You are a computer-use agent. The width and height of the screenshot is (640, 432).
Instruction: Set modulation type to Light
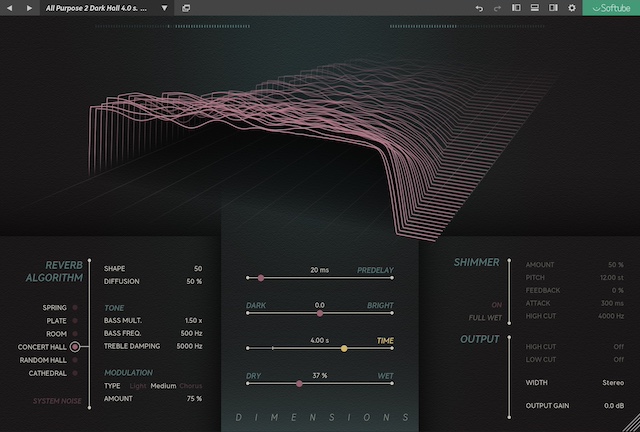tap(138, 384)
